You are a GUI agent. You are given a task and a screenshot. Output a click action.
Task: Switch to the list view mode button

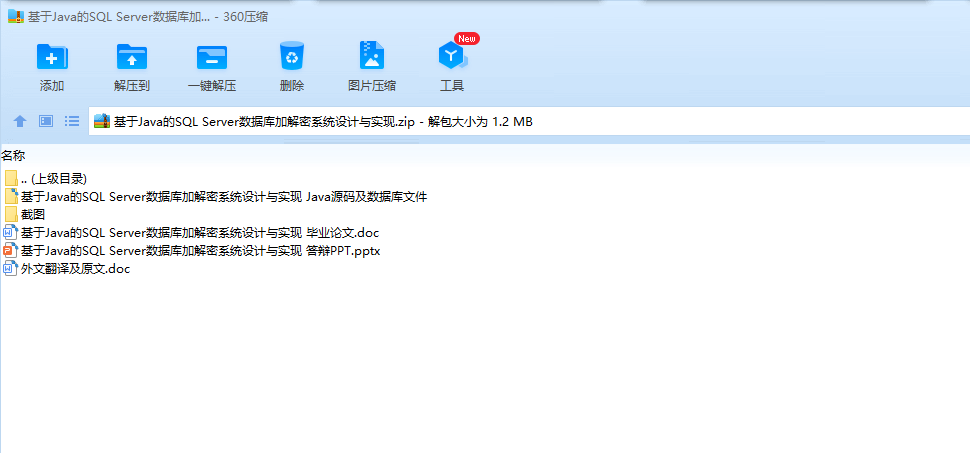tap(72, 121)
